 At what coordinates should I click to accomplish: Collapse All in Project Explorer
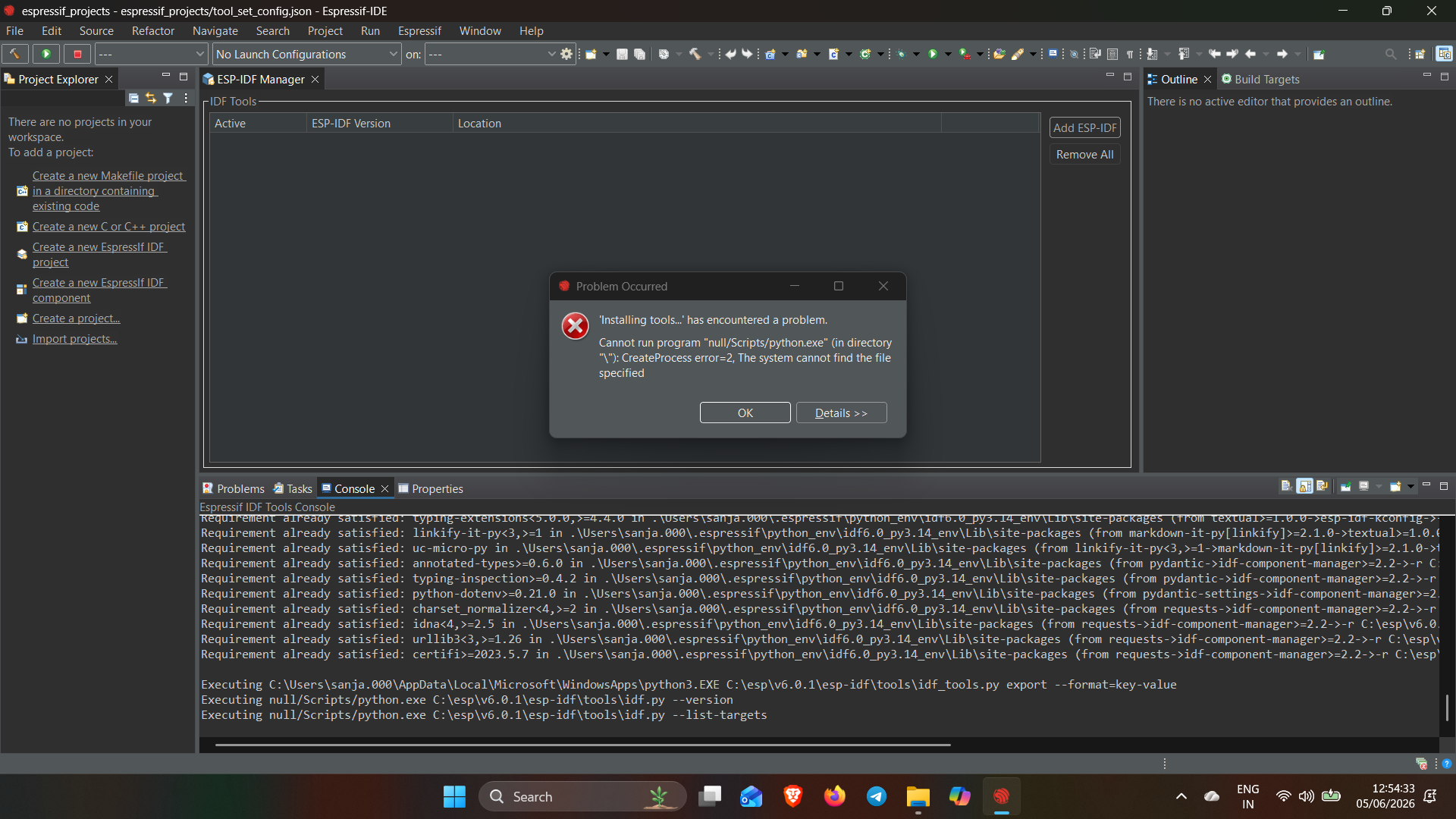pos(133,98)
